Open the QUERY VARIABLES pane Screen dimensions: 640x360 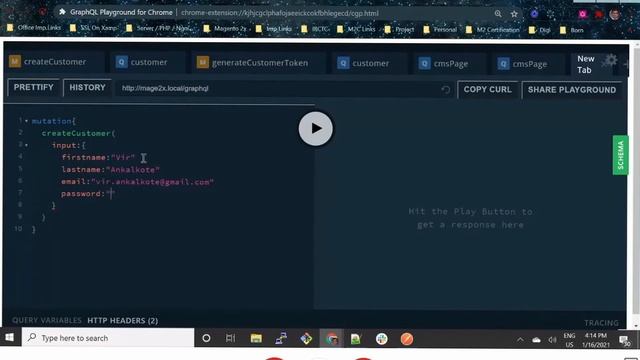click(x=47, y=320)
